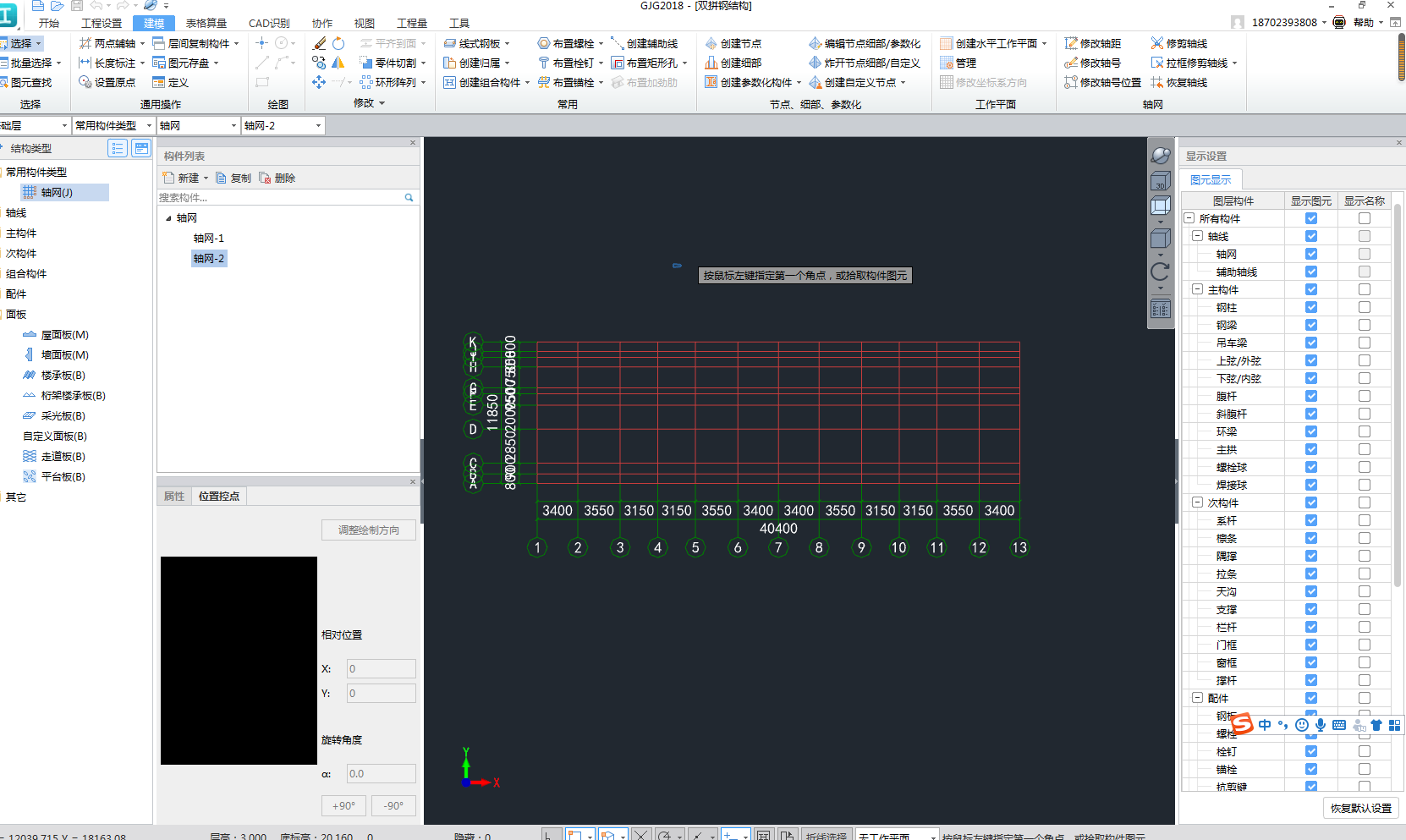Image resolution: width=1406 pixels, height=840 pixels.
Task: Enable 显示名称 checkbox for 钢梁
Action: [1364, 325]
